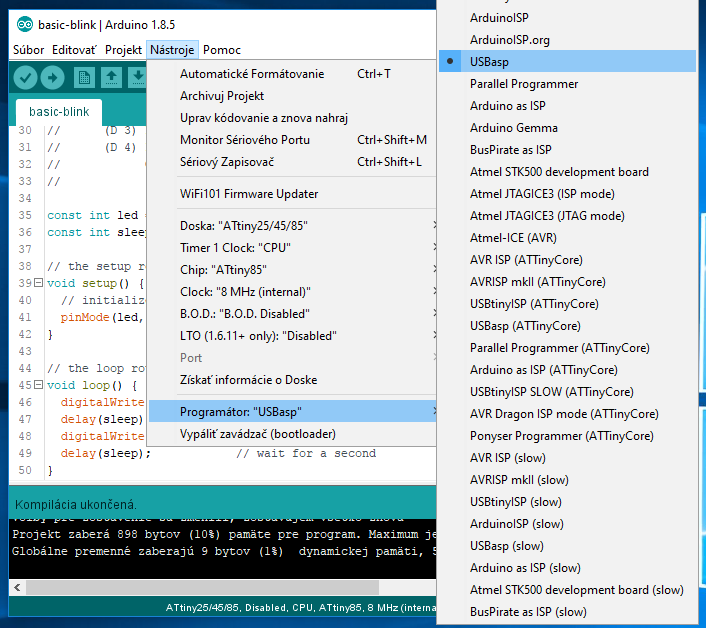The height and width of the screenshot is (628, 706).
Task: Open the Editovať menu
Action: [74, 50]
